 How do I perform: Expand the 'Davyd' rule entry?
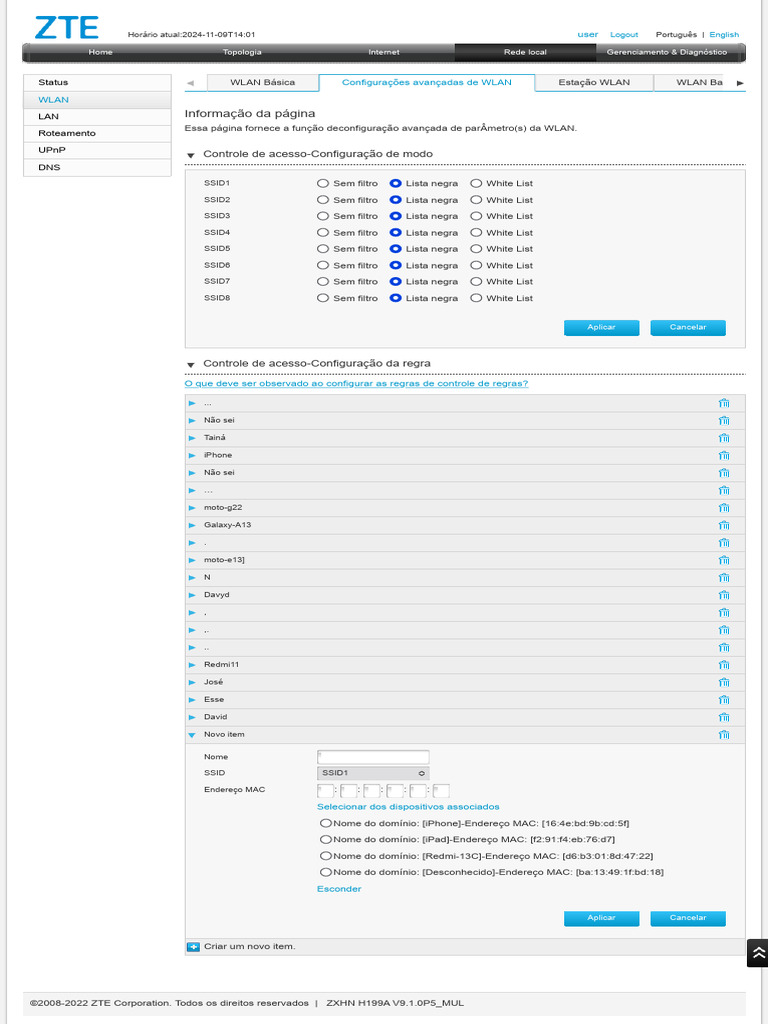[x=192, y=596]
